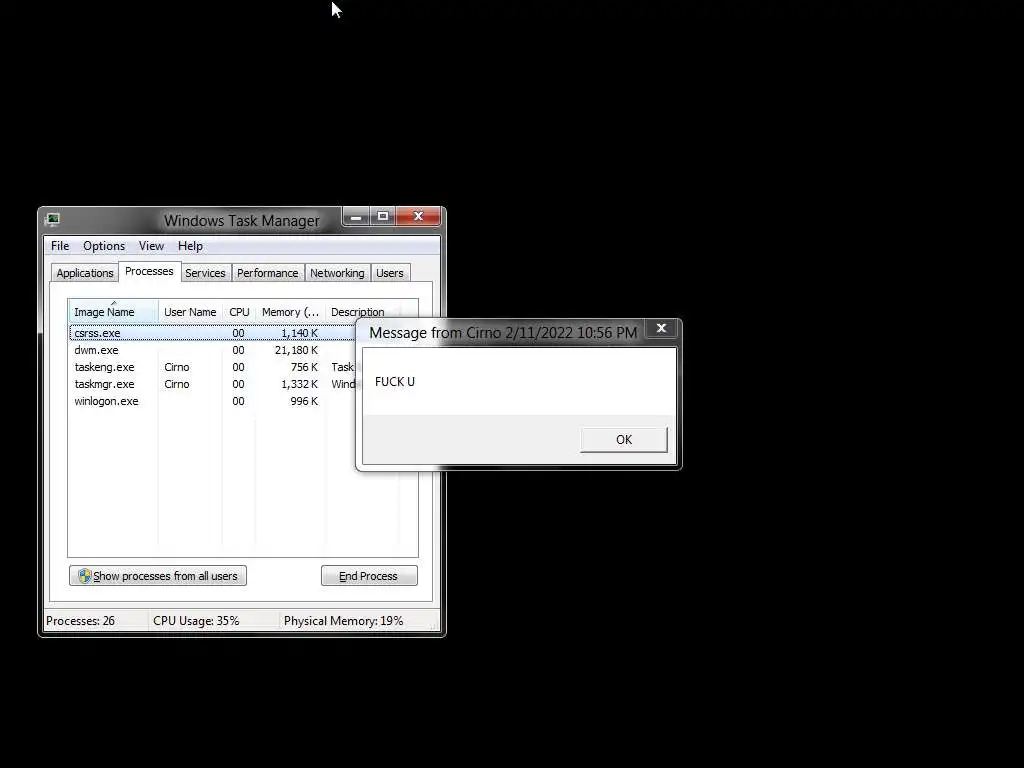Minimize the Windows Task Manager window

pyautogui.click(x=357, y=216)
